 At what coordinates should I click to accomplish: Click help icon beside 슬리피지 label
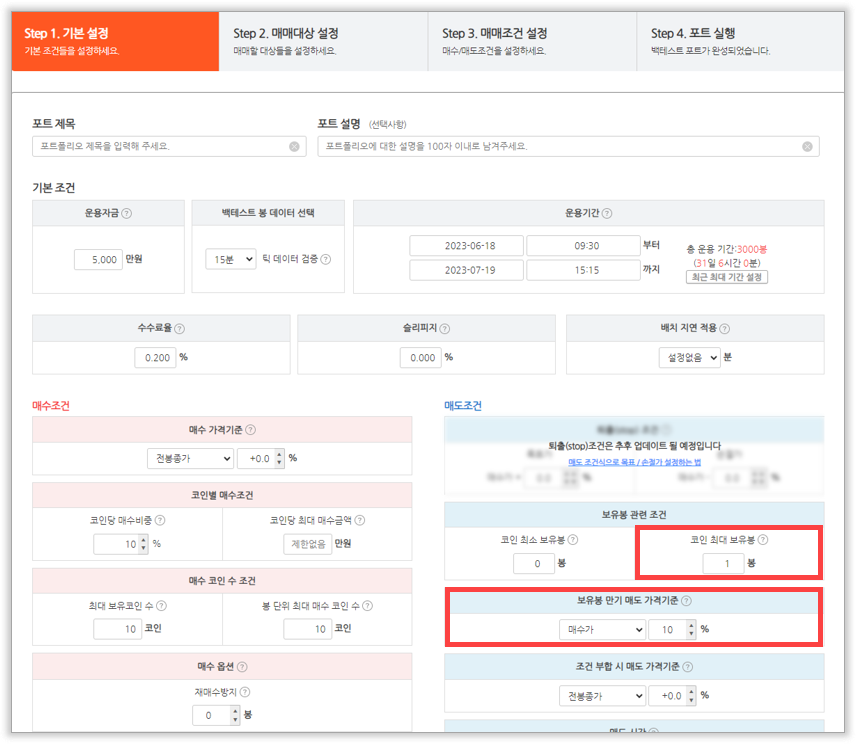coord(444,328)
